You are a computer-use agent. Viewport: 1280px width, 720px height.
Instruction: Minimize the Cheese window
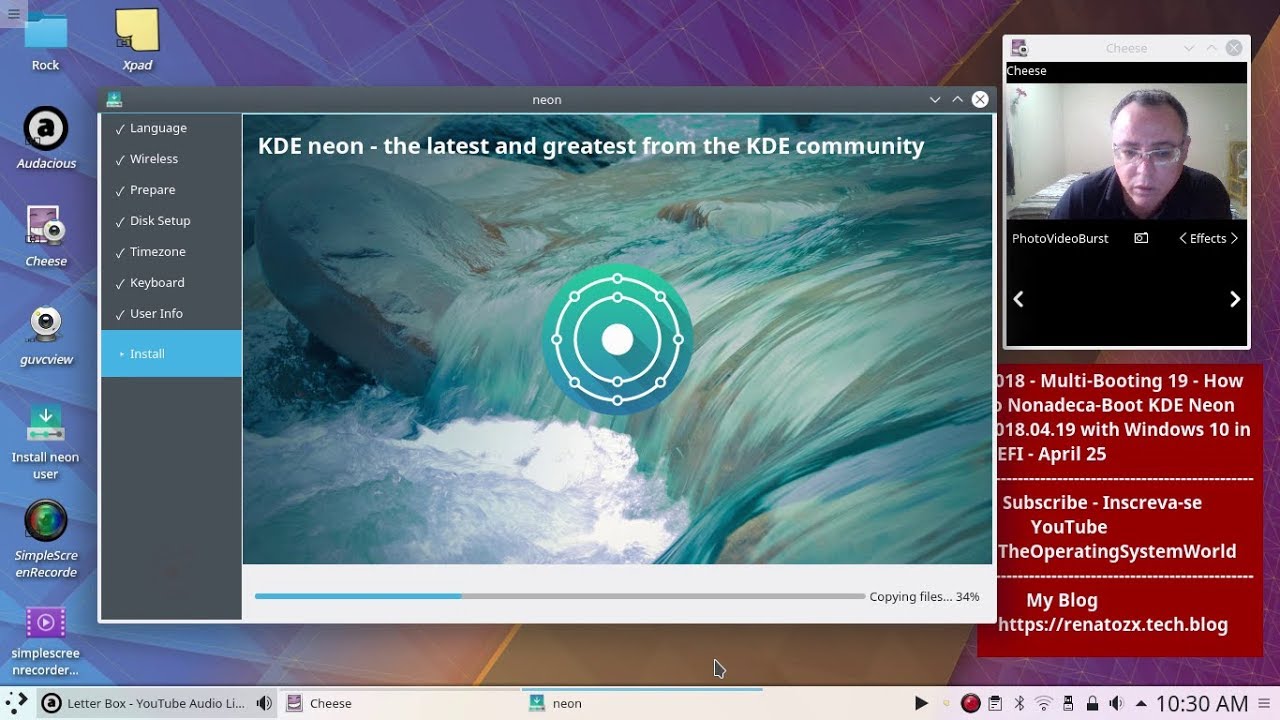(1189, 48)
